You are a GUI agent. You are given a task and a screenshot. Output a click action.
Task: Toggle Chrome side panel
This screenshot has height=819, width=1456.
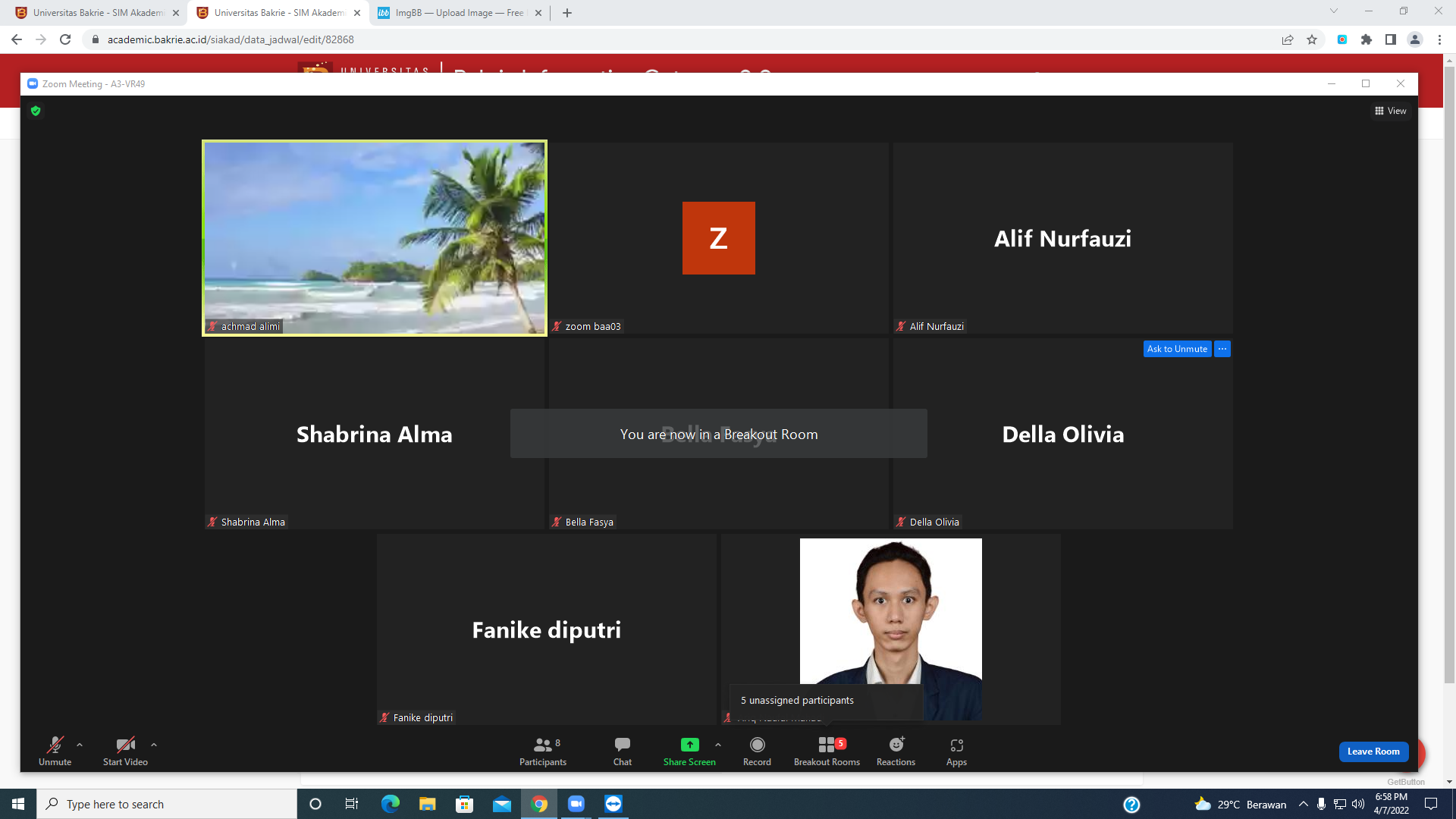pyautogui.click(x=1391, y=39)
